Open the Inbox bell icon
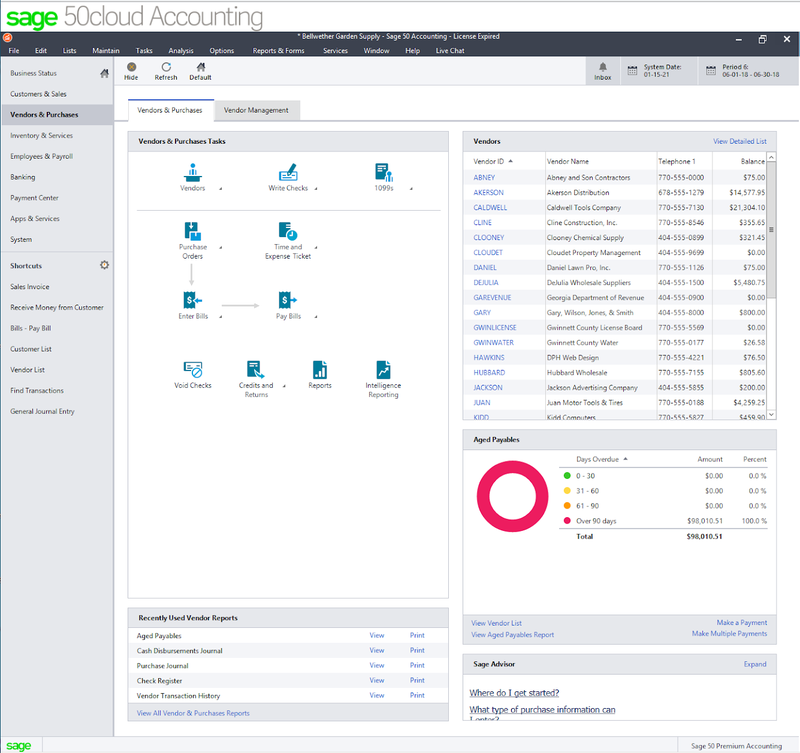 coord(603,67)
